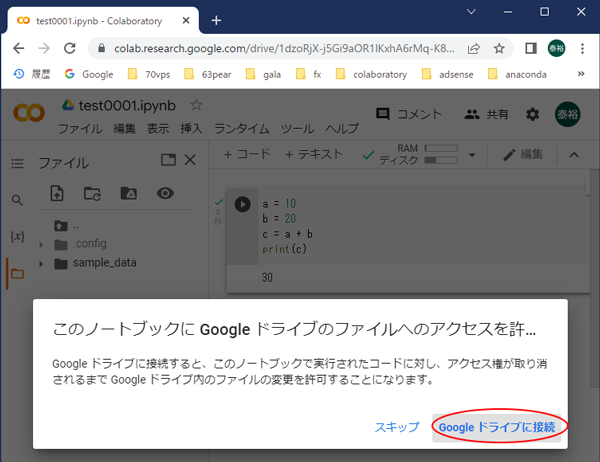The width and height of the screenshot is (600, 462).
Task: Click the address bar URL
Action: coord(284,49)
